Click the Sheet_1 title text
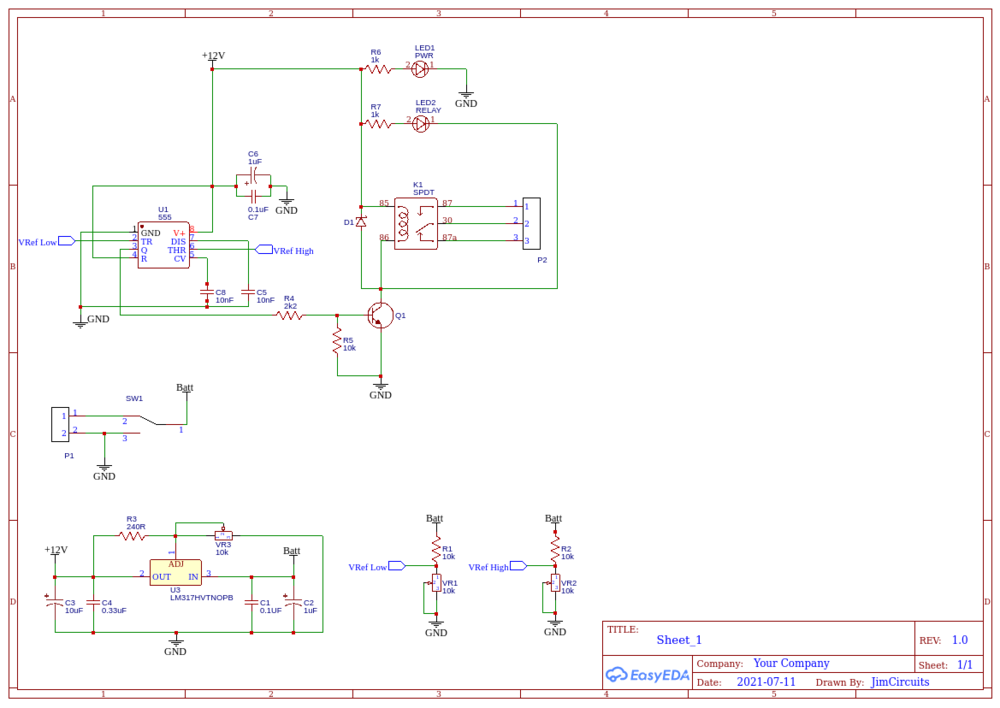This screenshot has height=708, width=1000. click(x=678, y=639)
